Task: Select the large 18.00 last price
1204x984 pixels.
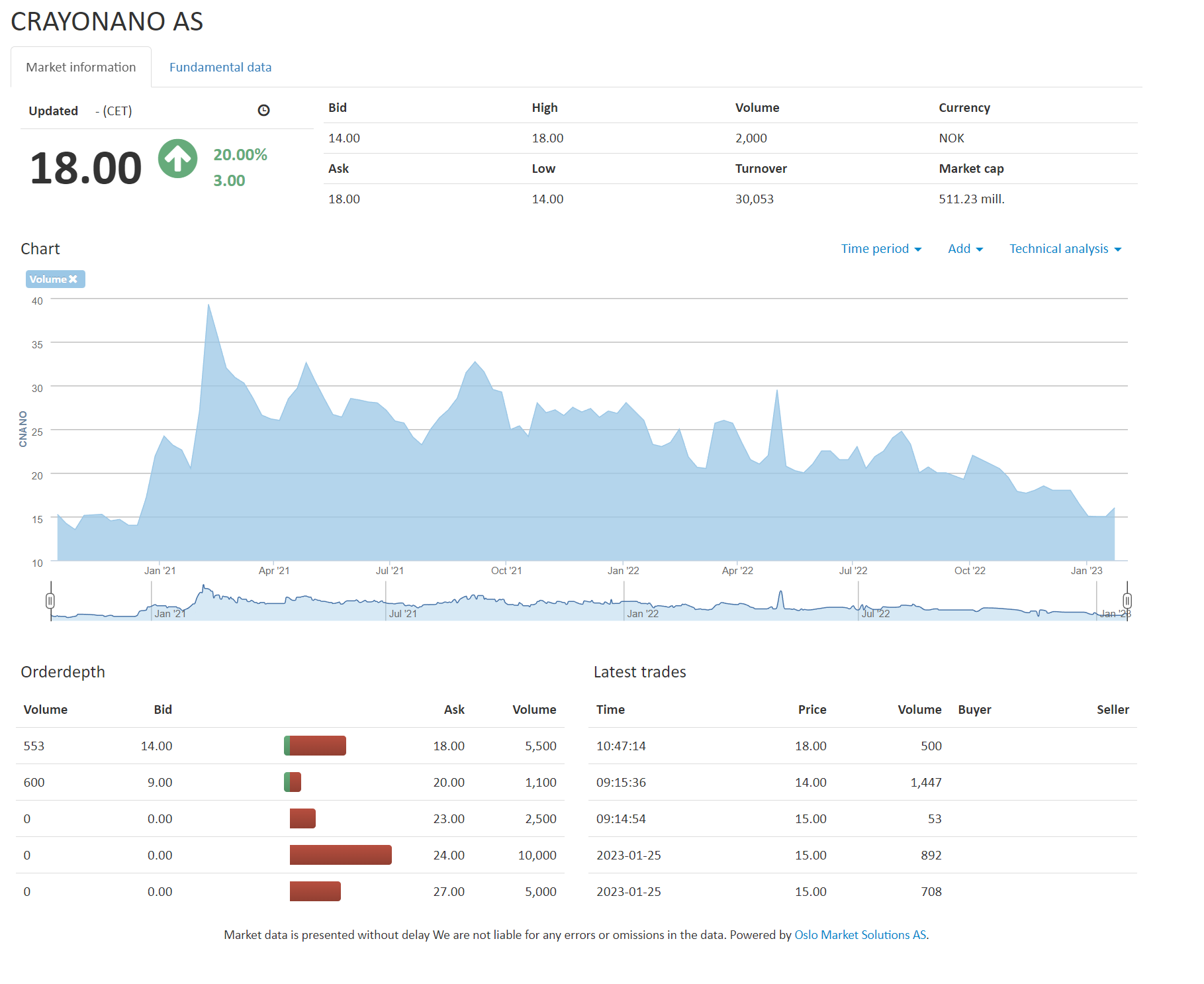Action: coord(85,168)
